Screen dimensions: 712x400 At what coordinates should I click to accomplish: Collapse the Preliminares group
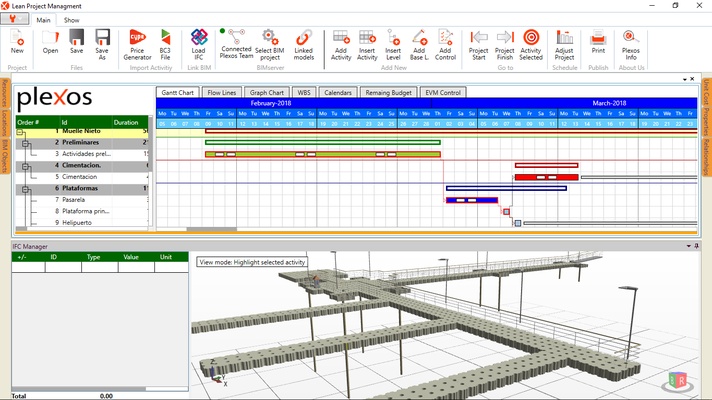[x=25, y=143]
